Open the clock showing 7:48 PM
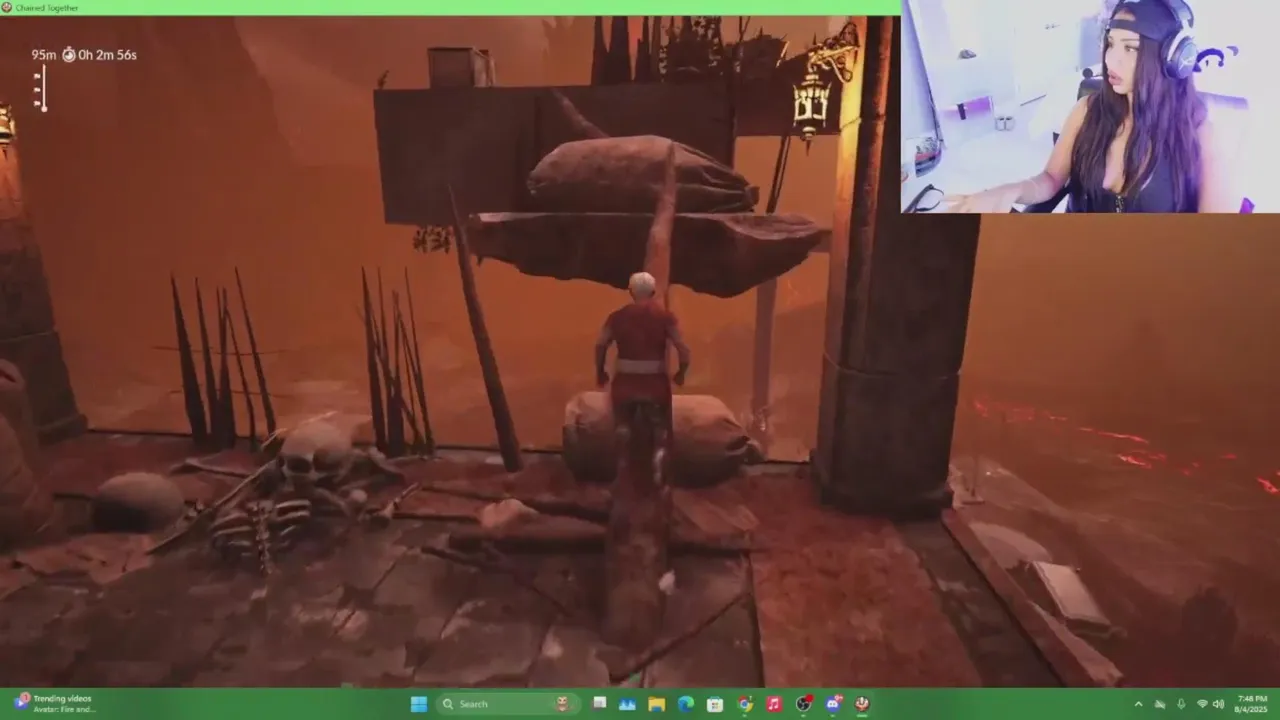 pos(1252,704)
